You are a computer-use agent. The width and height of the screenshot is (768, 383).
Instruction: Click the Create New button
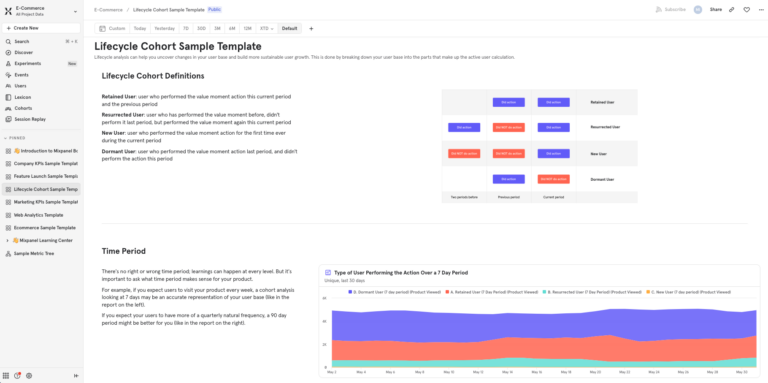[41, 28]
